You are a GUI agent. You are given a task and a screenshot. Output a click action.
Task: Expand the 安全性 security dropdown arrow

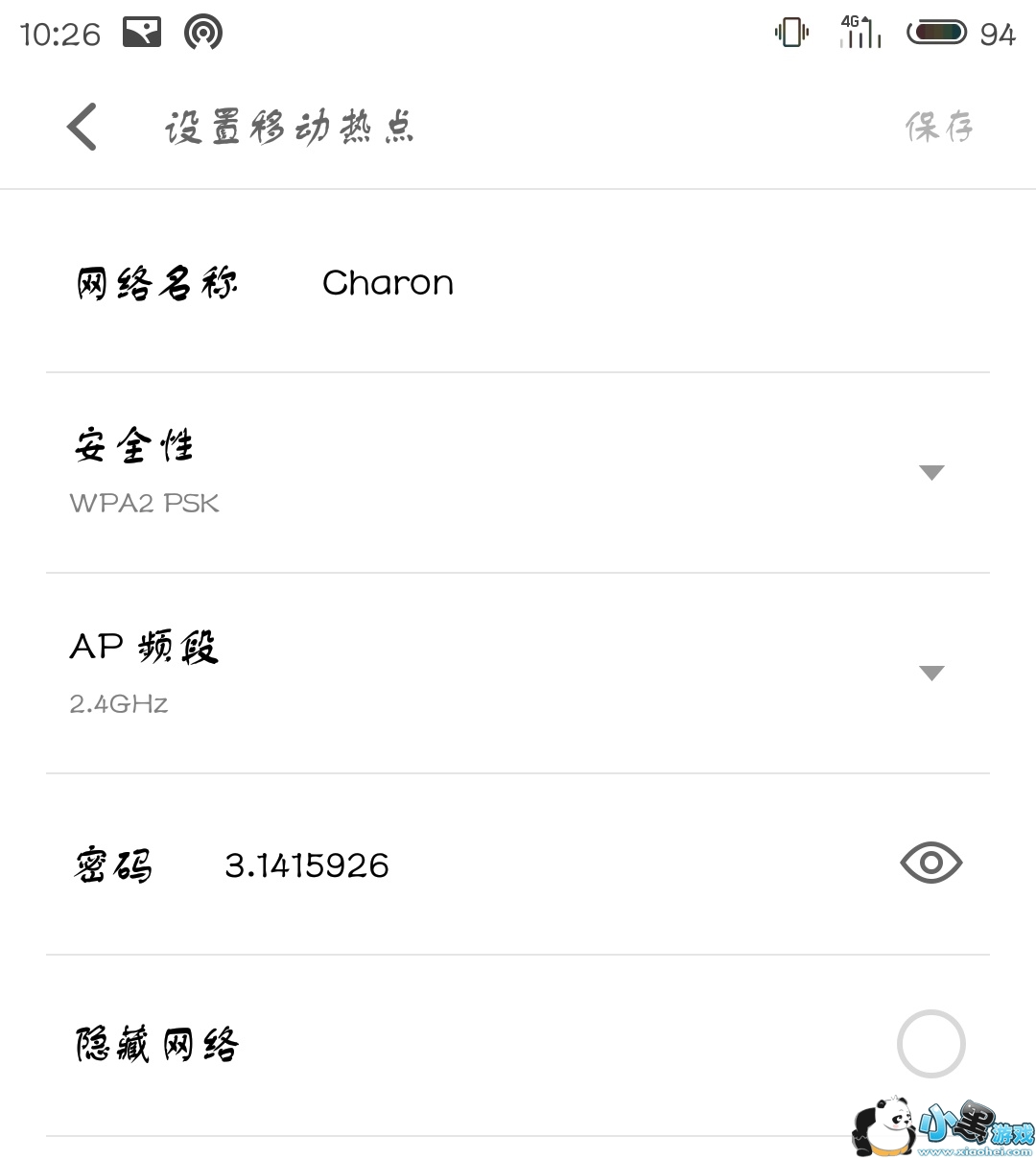click(x=931, y=472)
